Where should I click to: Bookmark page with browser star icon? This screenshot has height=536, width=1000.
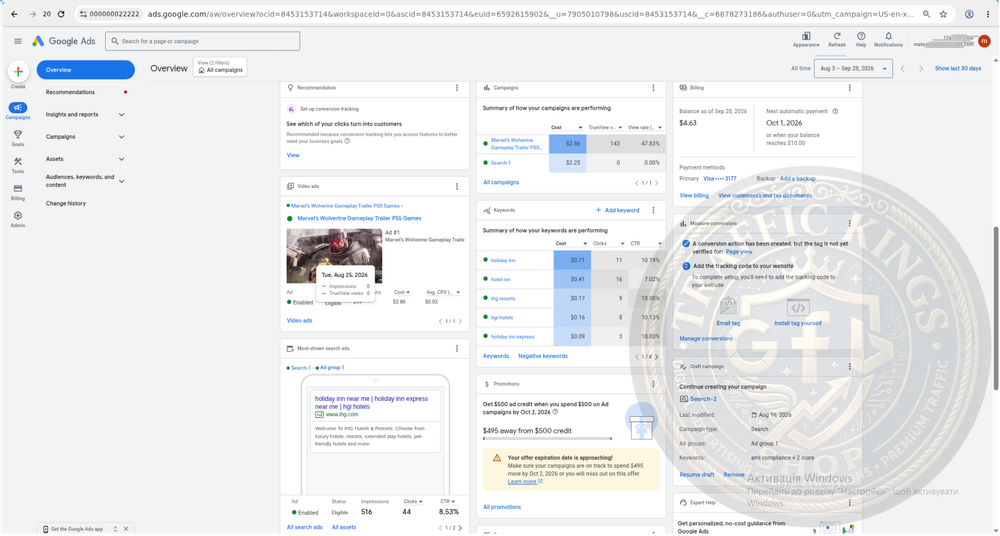[943, 14]
